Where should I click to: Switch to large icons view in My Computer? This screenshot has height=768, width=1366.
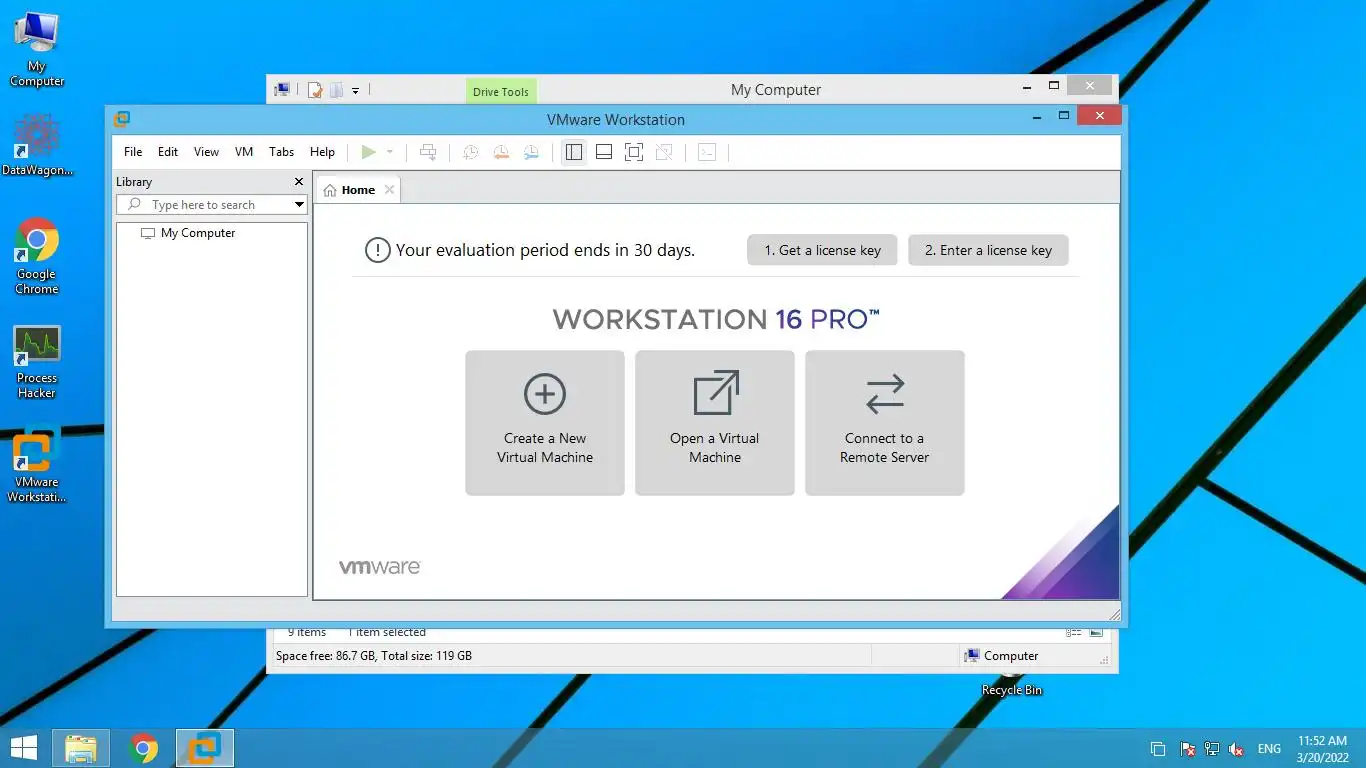click(x=1096, y=632)
